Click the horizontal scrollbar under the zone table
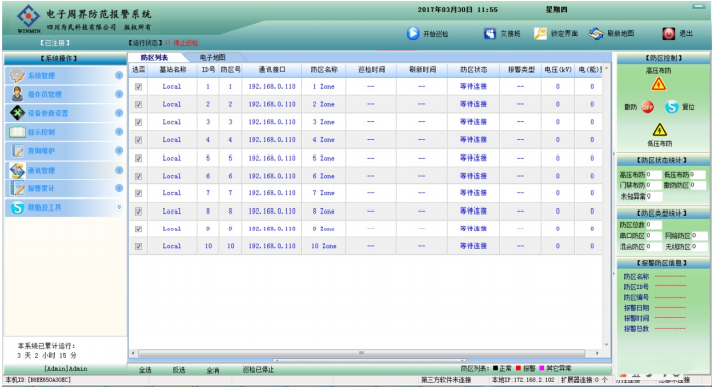This screenshot has height=389, width=713. pos(362,353)
